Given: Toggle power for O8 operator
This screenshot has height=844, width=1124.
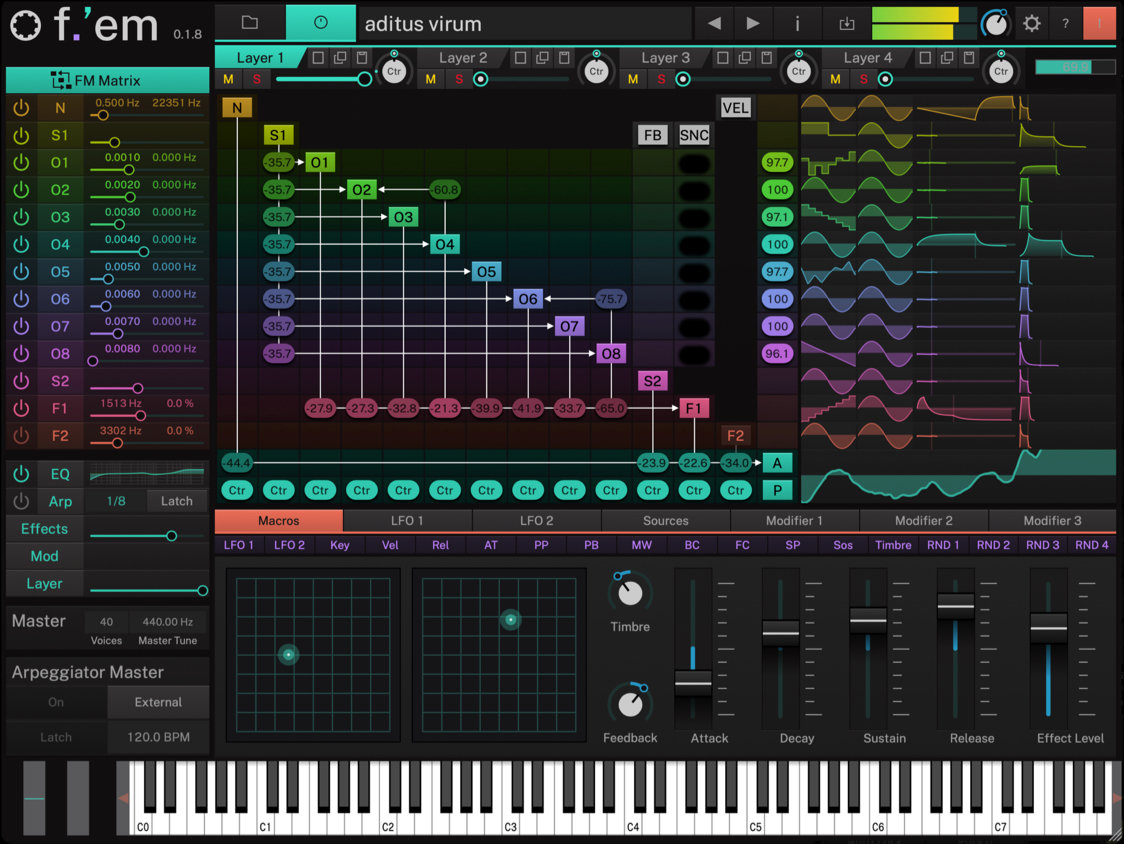Looking at the screenshot, I should (x=21, y=354).
